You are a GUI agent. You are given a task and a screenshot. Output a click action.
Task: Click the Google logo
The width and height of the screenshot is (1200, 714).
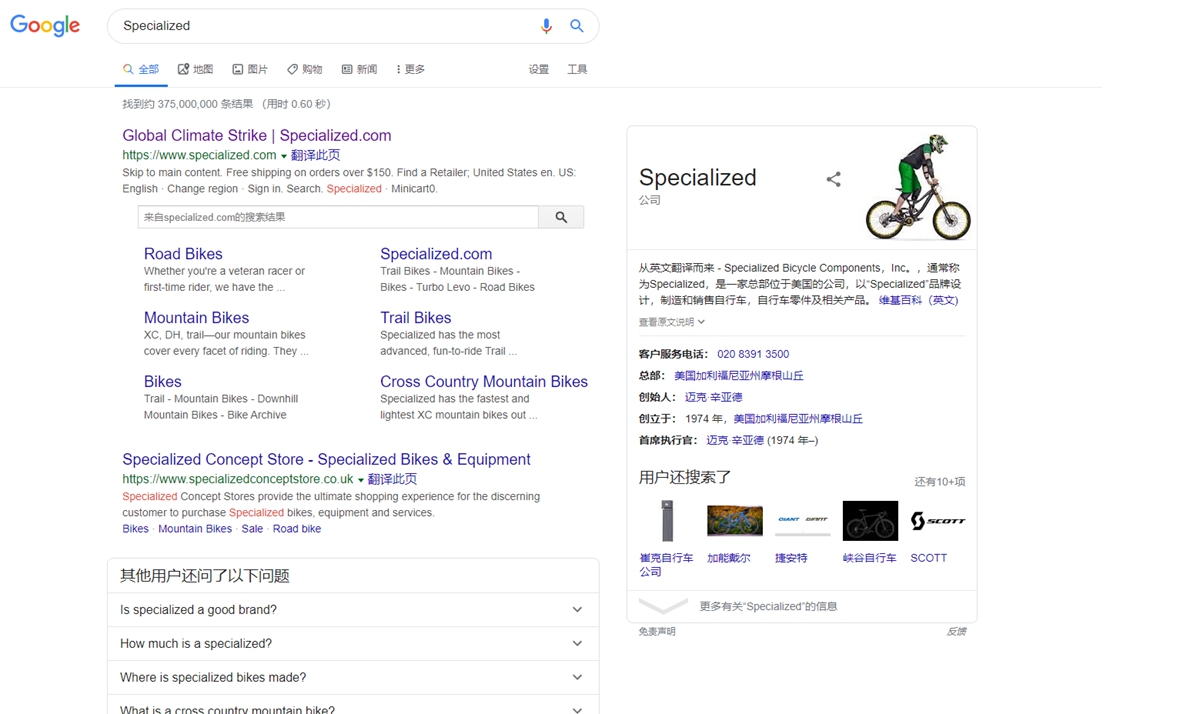(45, 26)
